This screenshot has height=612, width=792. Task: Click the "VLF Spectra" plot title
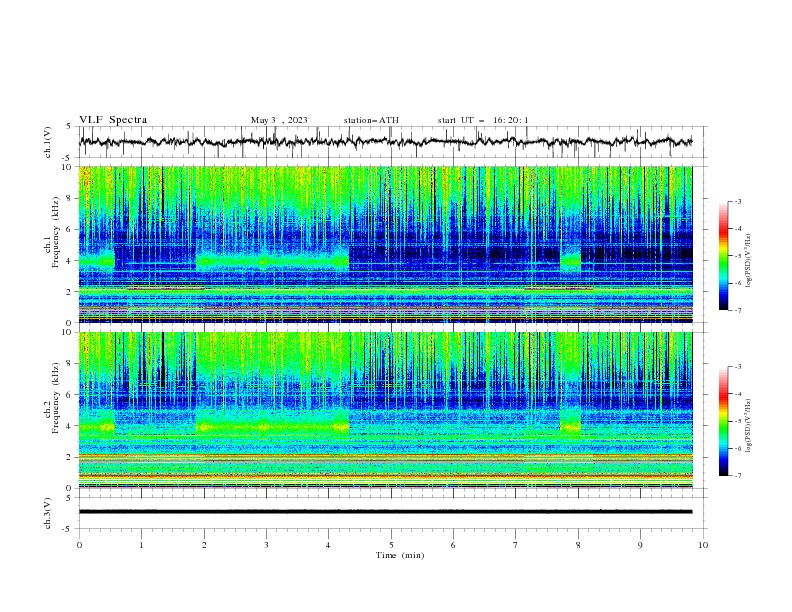[113, 120]
